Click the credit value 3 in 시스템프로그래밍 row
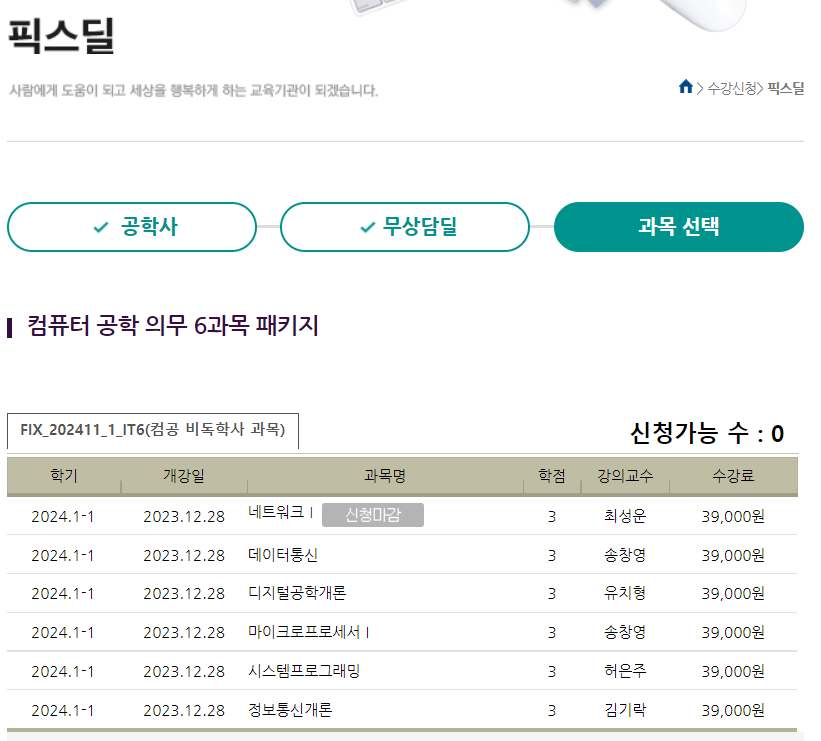 (x=552, y=671)
